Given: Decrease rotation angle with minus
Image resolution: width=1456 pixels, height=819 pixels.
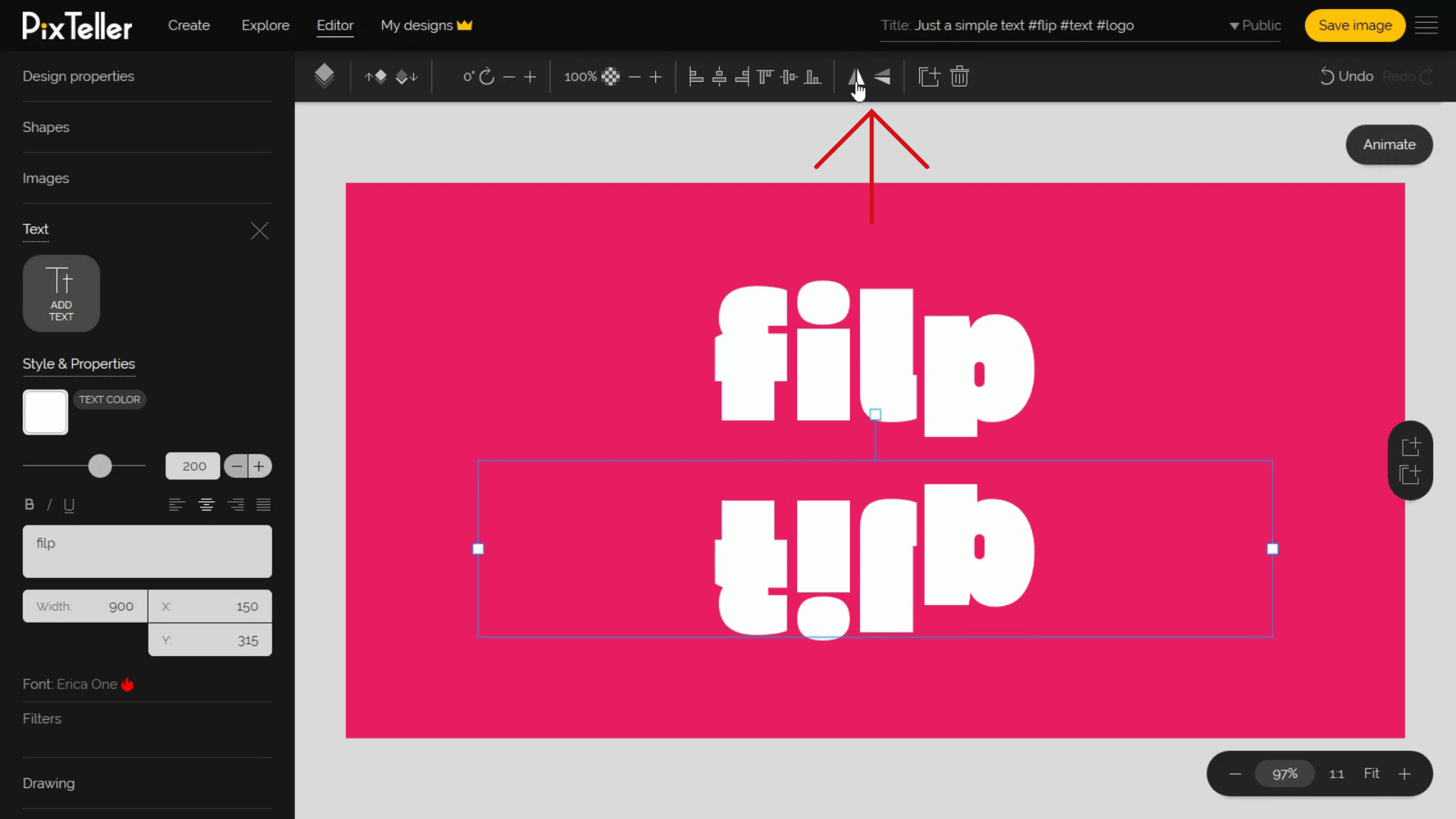Looking at the screenshot, I should [x=509, y=77].
